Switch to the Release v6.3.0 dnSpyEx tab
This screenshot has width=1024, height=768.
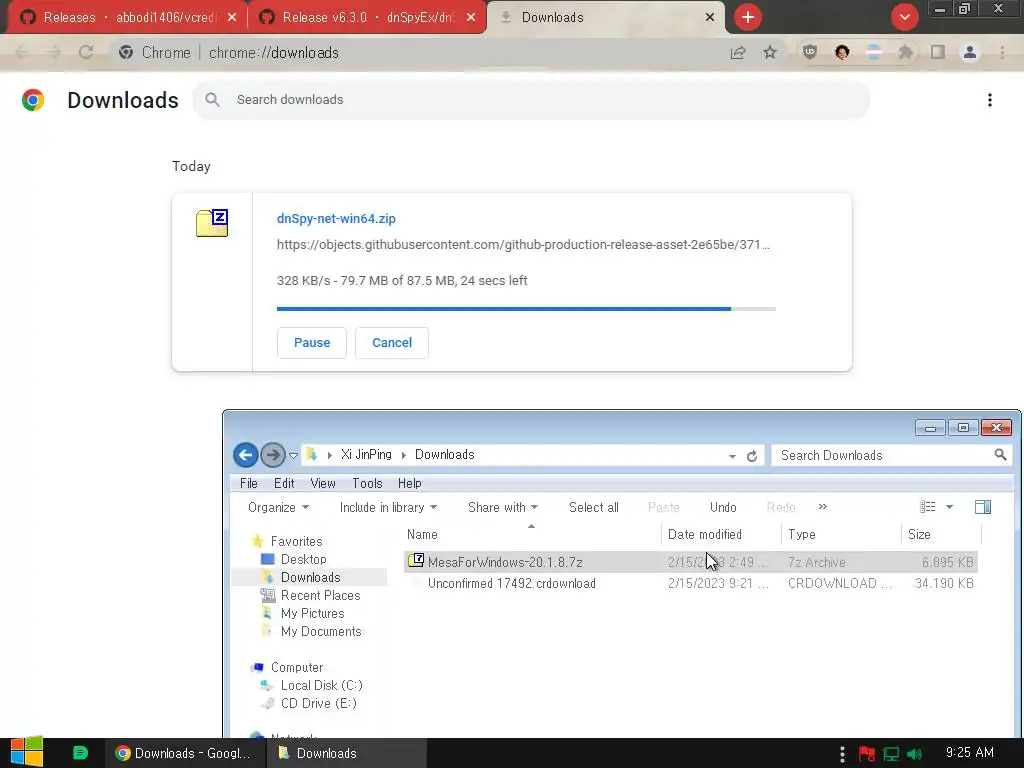[x=367, y=18]
